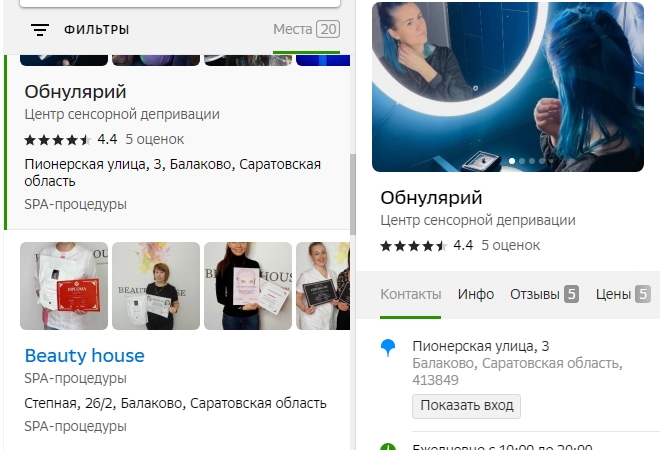Image resolution: width=660 pixels, height=450 pixels.
Task: Switch to the Инфо tab
Action: [x=476, y=294]
